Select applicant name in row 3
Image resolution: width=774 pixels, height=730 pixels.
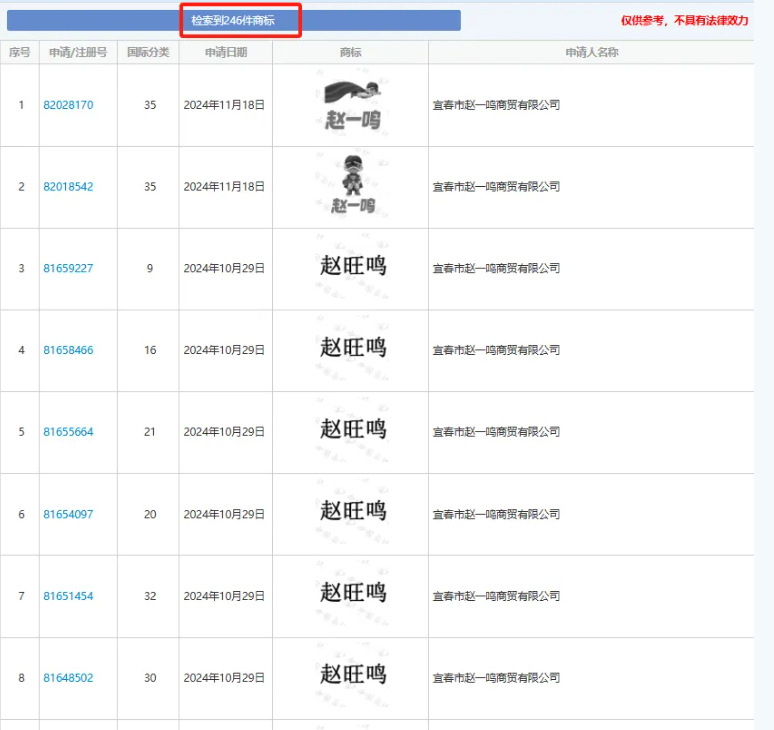[496, 268]
